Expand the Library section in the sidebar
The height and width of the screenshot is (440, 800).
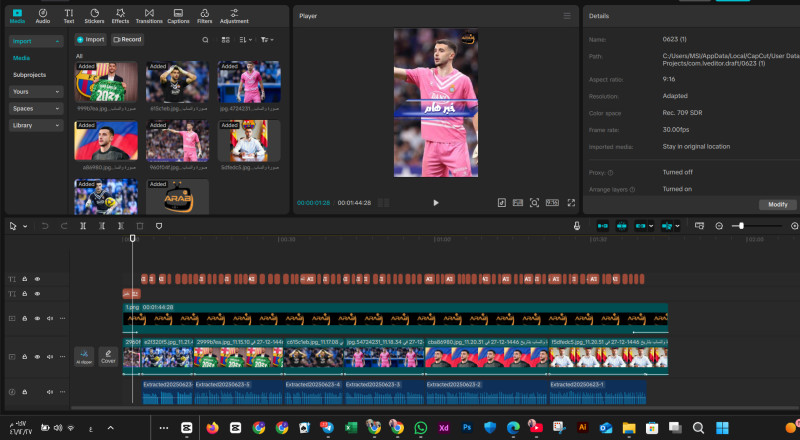(36, 125)
